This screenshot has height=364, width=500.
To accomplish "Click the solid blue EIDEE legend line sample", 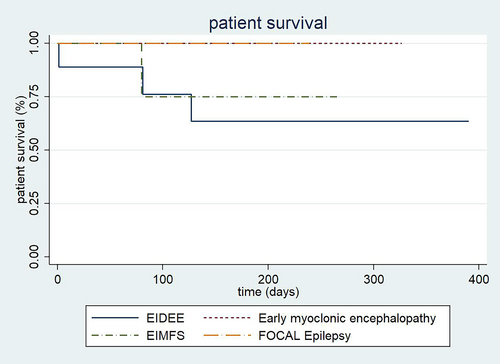I will (x=115, y=318).
